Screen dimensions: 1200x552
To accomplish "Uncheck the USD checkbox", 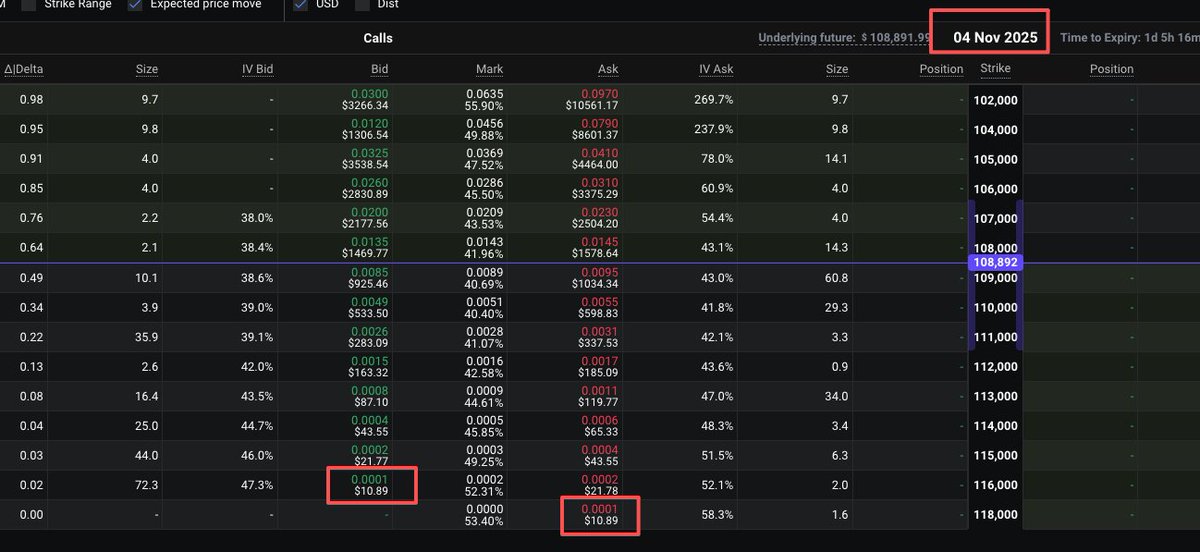I will click(301, 5).
